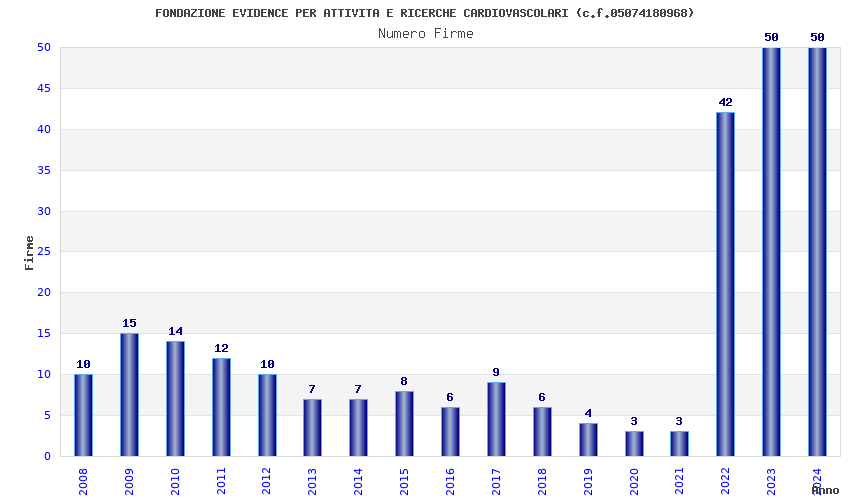Select the bar for year 2017
The image size is (850, 500).
pos(497,419)
